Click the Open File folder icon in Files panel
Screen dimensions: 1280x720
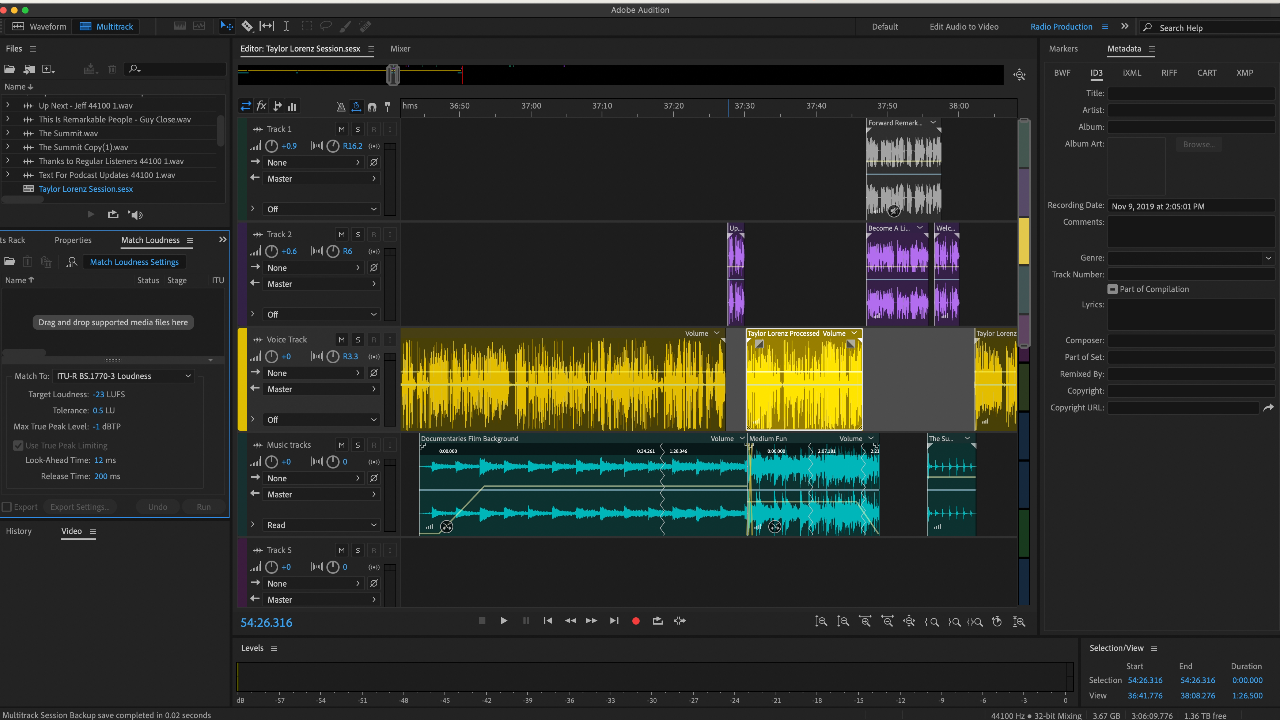10,69
